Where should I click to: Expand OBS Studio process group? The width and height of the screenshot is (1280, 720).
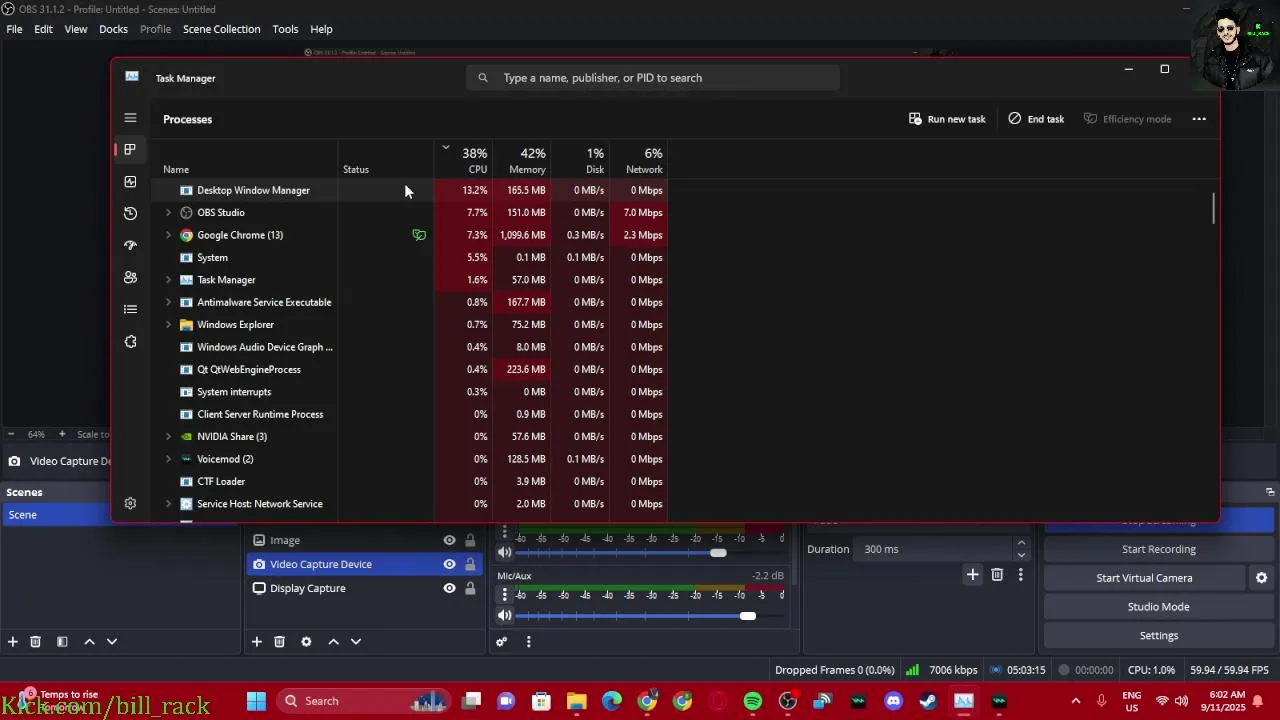coord(168,213)
